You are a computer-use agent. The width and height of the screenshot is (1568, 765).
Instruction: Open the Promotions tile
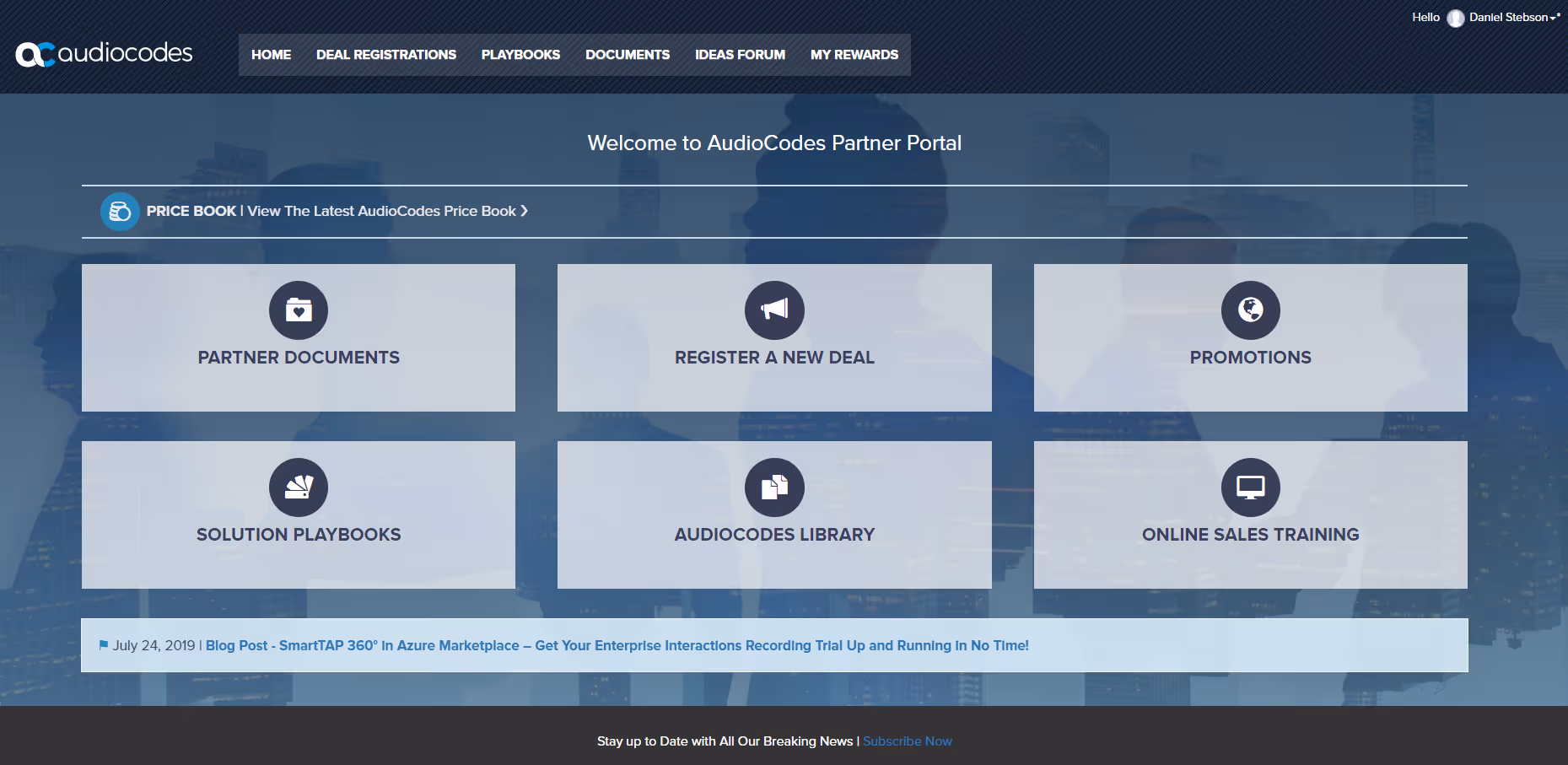pyautogui.click(x=1250, y=357)
